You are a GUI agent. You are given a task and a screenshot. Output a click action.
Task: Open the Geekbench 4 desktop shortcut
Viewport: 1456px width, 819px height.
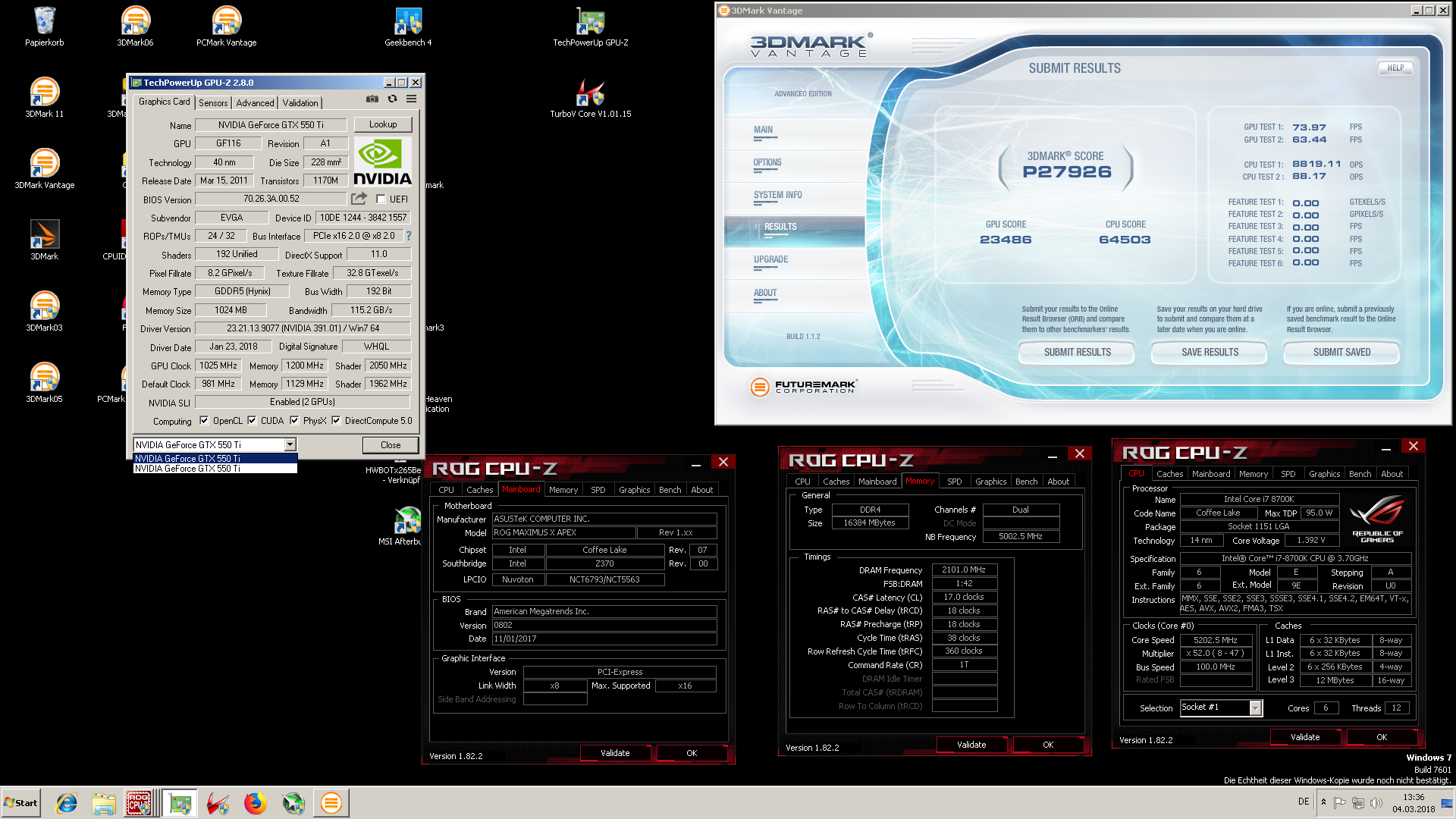(x=408, y=27)
